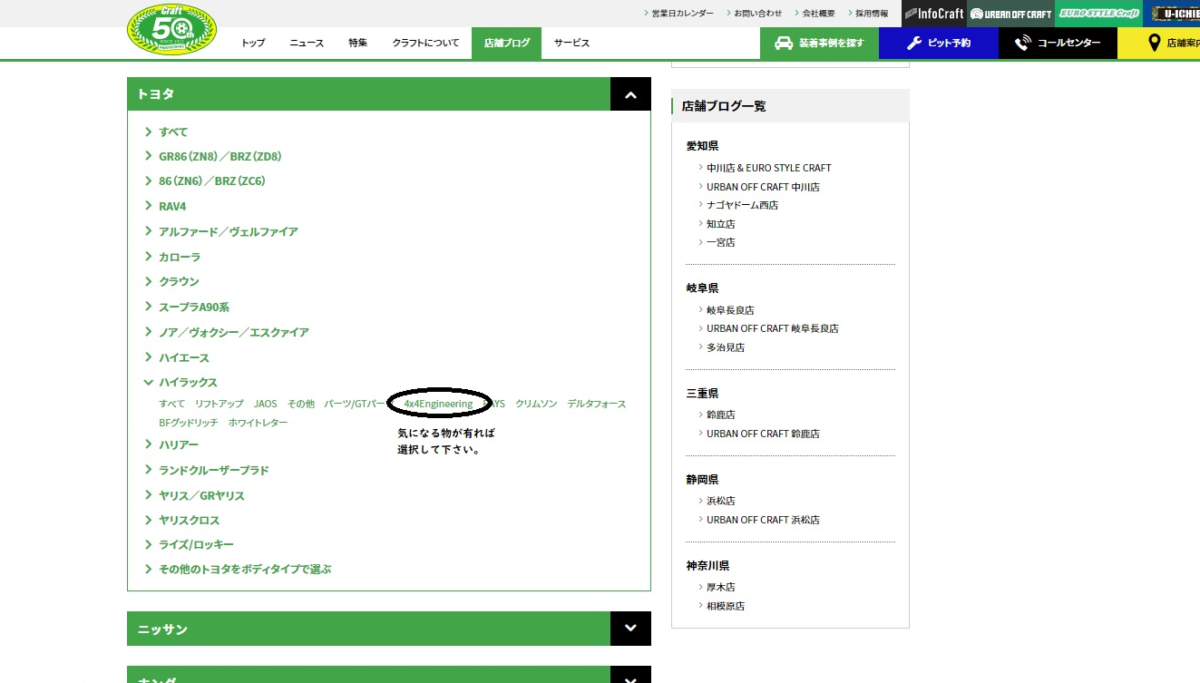Go to the クラフトについて menu item
Viewport: 1200px width, 683px height.
(x=426, y=43)
